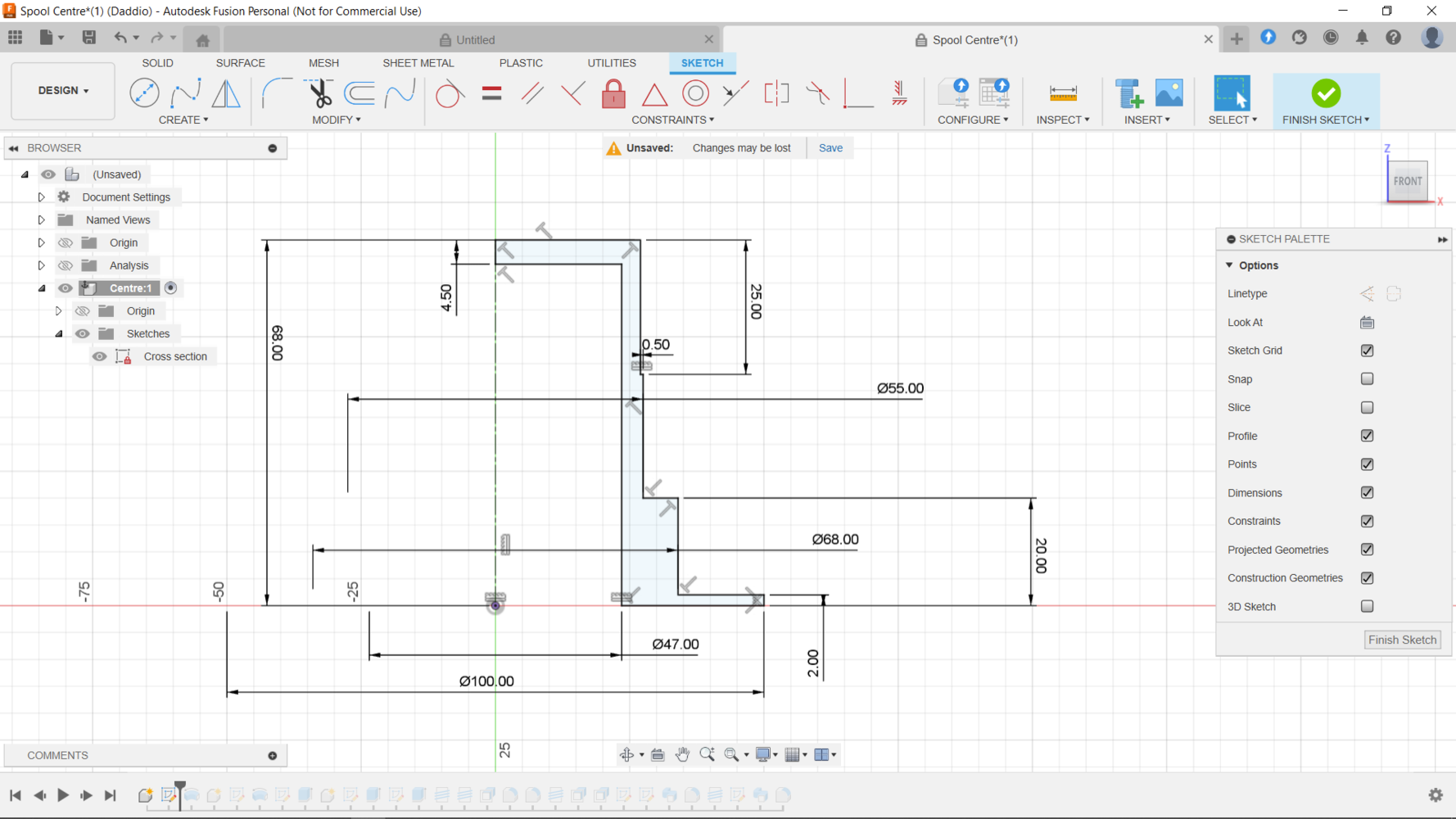The image size is (1456, 819).
Task: Choose the Mirror tool icon
Action: pyautogui.click(x=226, y=93)
